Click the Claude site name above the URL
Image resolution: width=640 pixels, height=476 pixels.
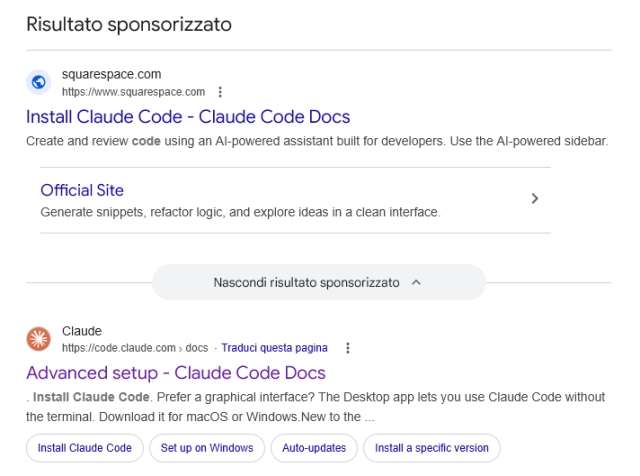pos(82,331)
